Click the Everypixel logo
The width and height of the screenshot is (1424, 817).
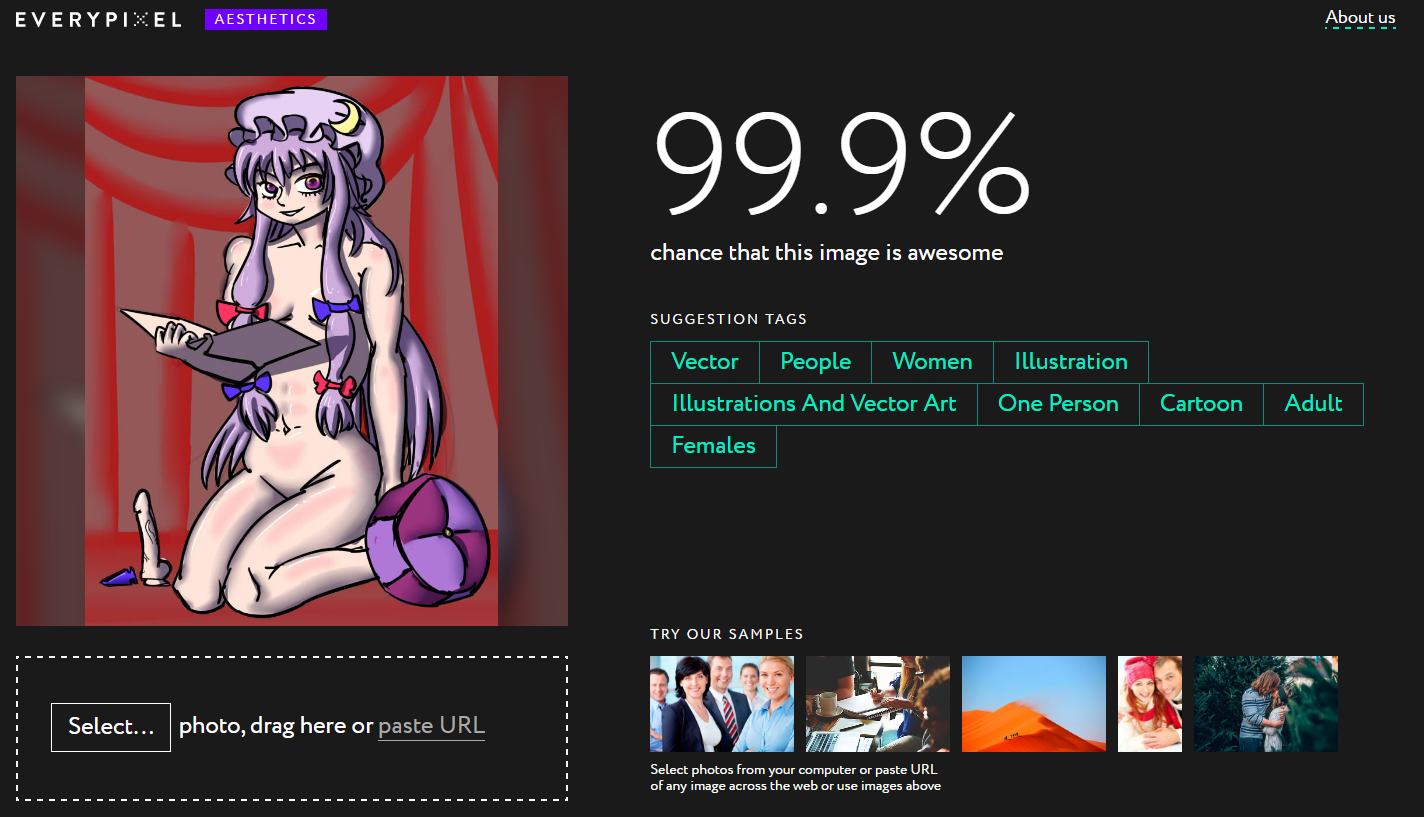coord(98,19)
